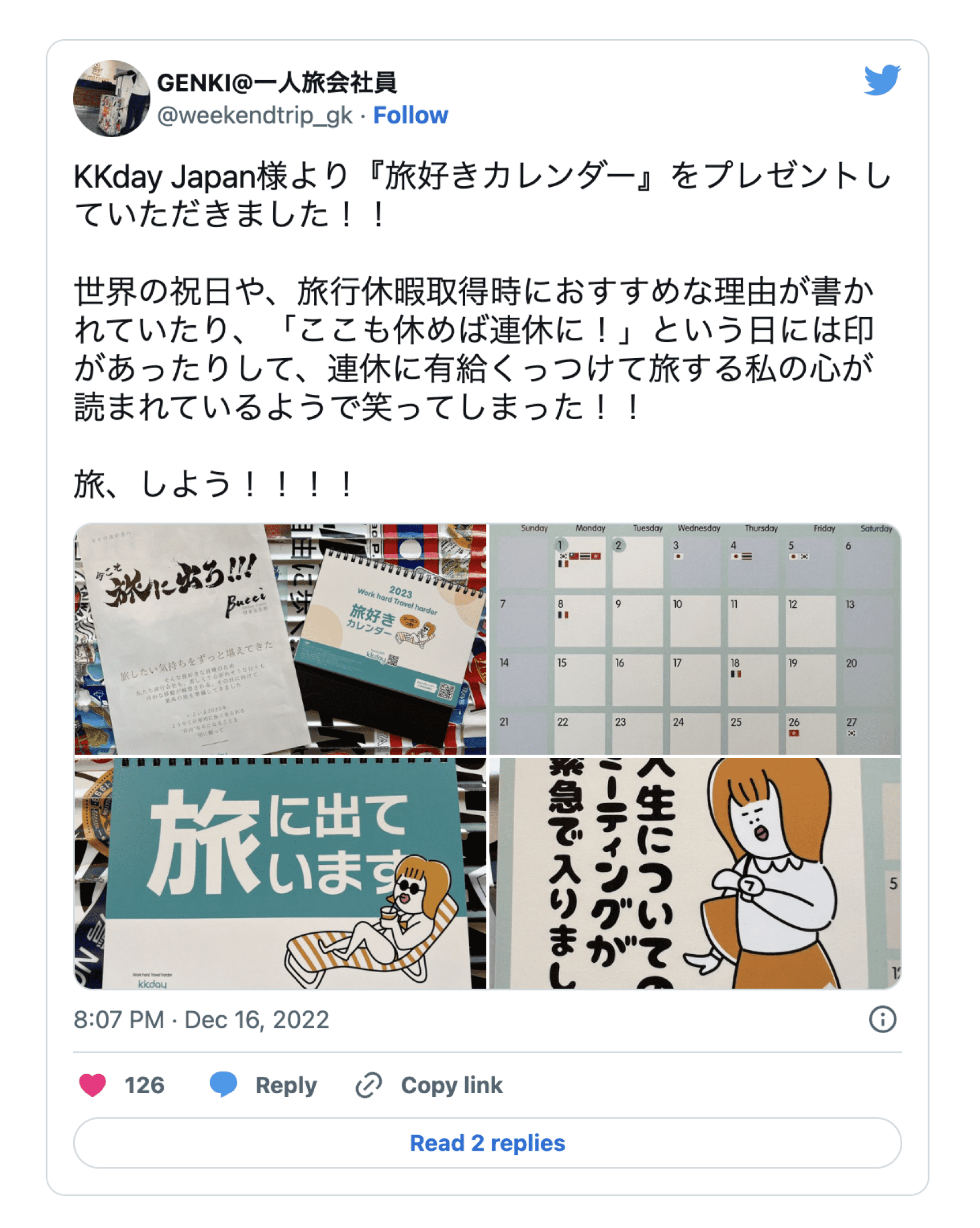Open the GENKI@一人旅会社員 display name
Screen dimensions: 980x1228
pos(277,82)
